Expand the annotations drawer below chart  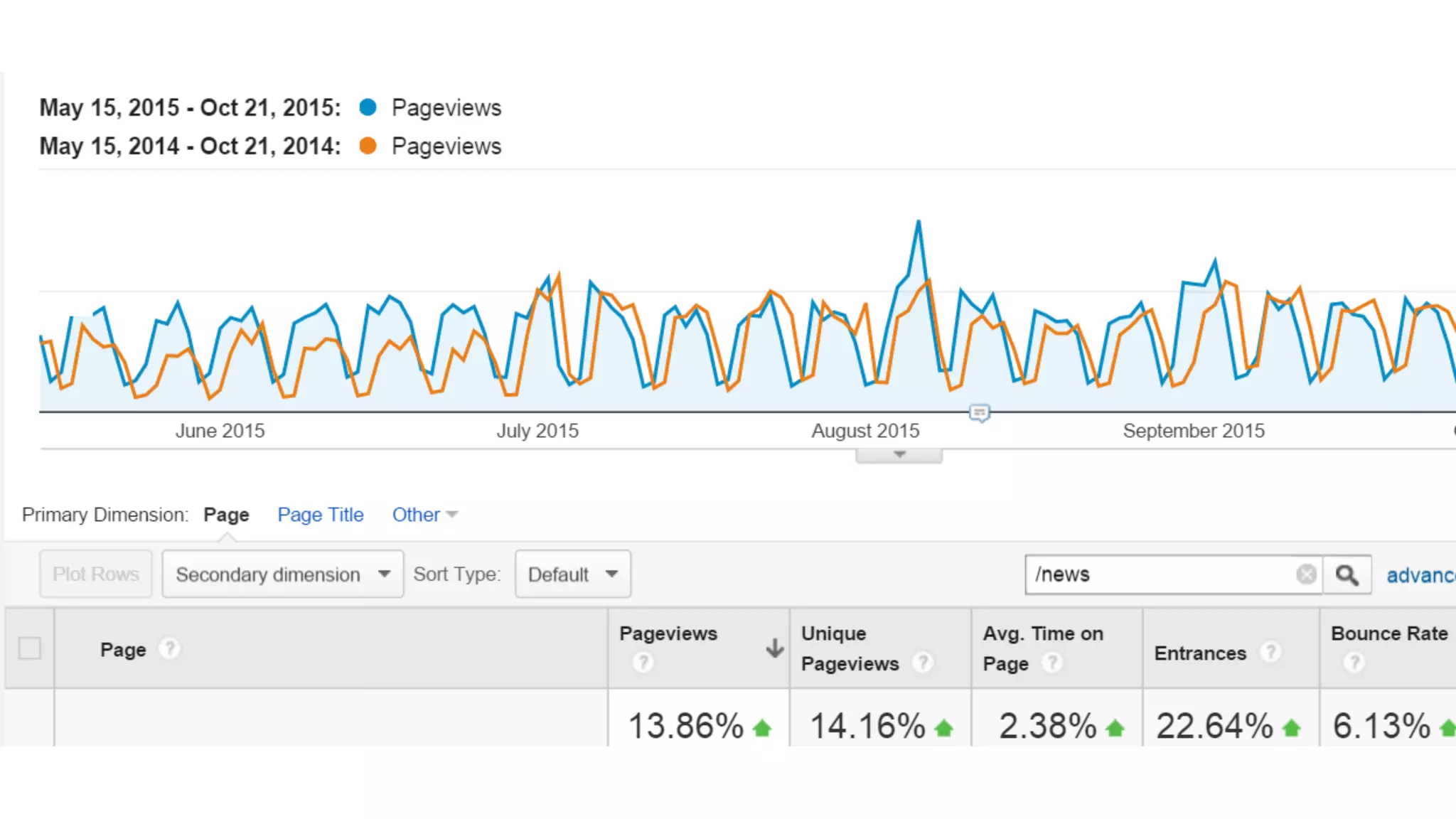899,455
